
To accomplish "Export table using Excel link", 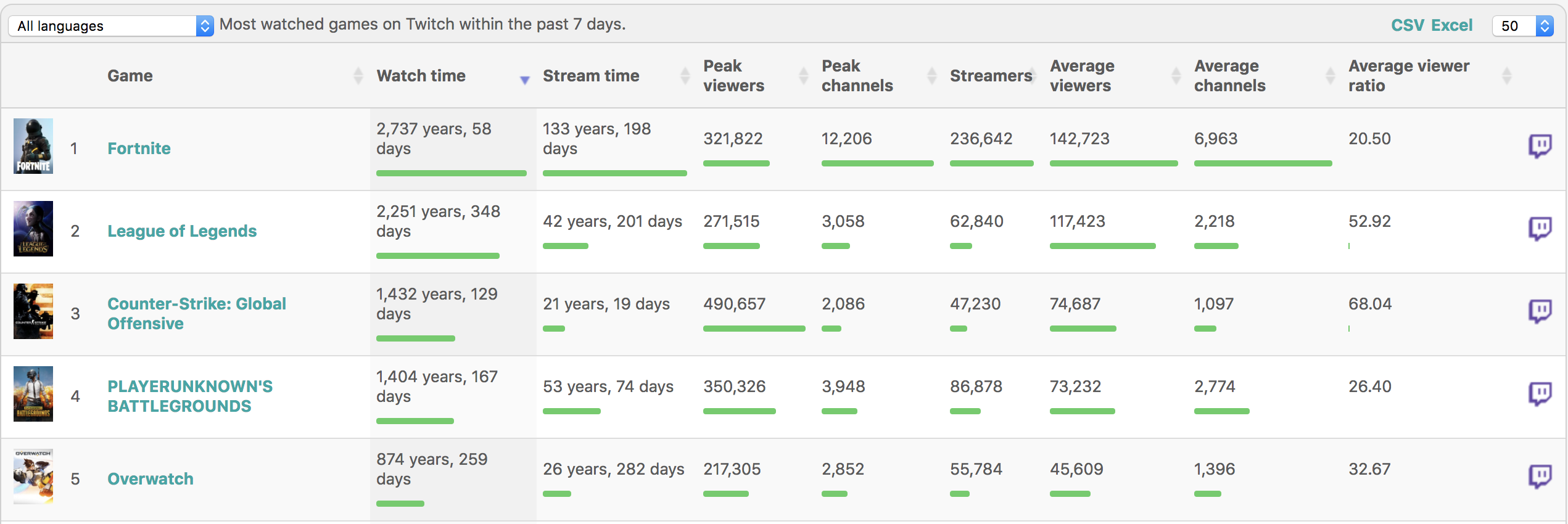I will [1451, 25].
